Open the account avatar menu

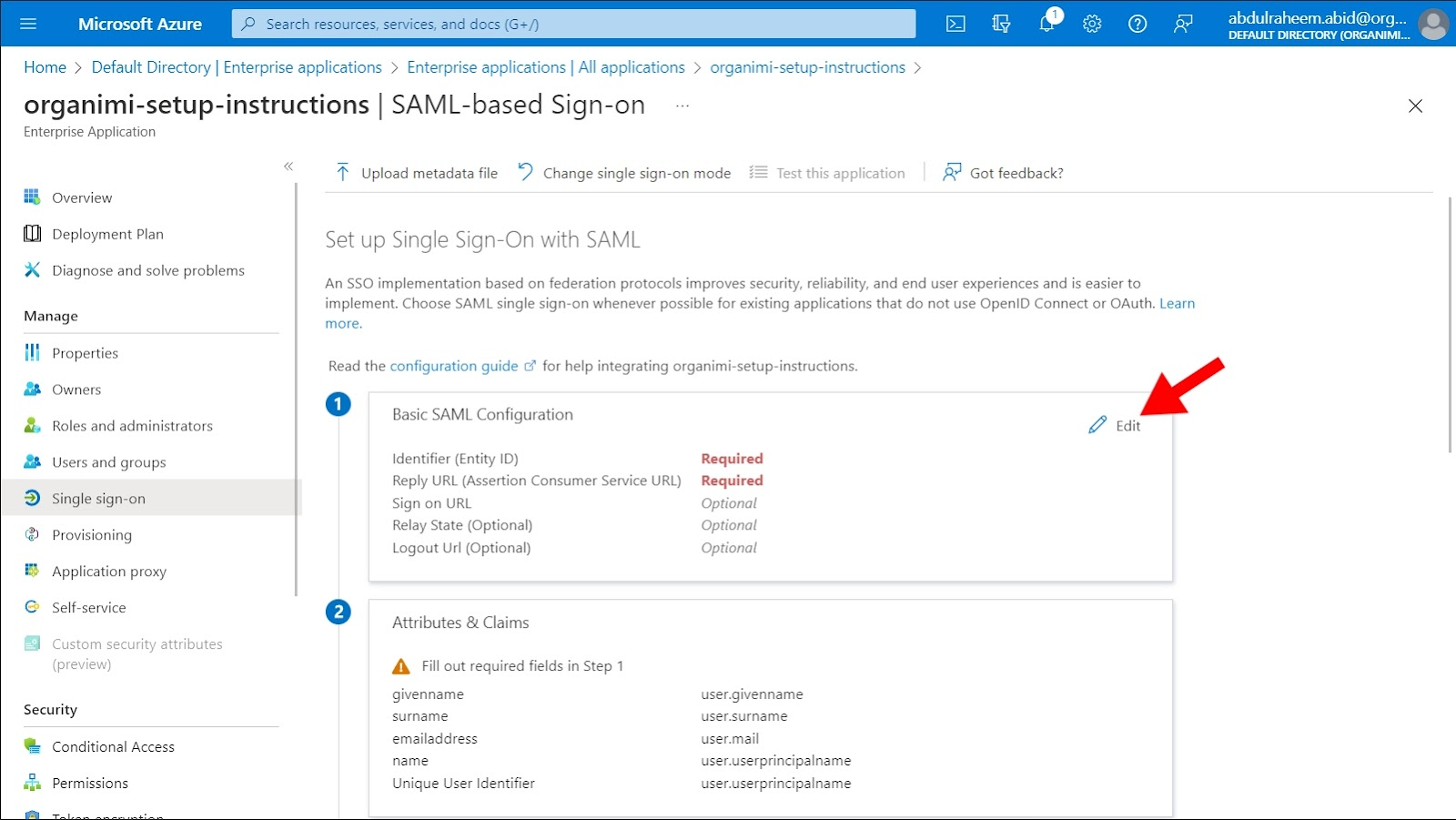[x=1433, y=24]
